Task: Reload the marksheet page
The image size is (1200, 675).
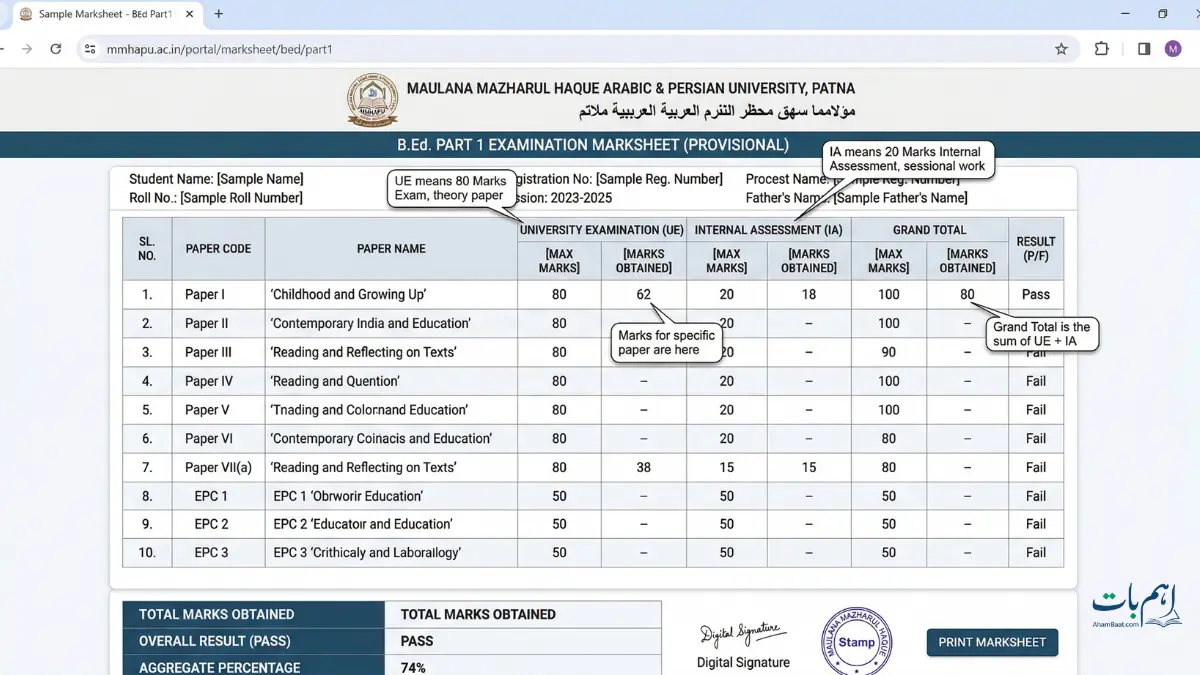Action: [x=56, y=48]
